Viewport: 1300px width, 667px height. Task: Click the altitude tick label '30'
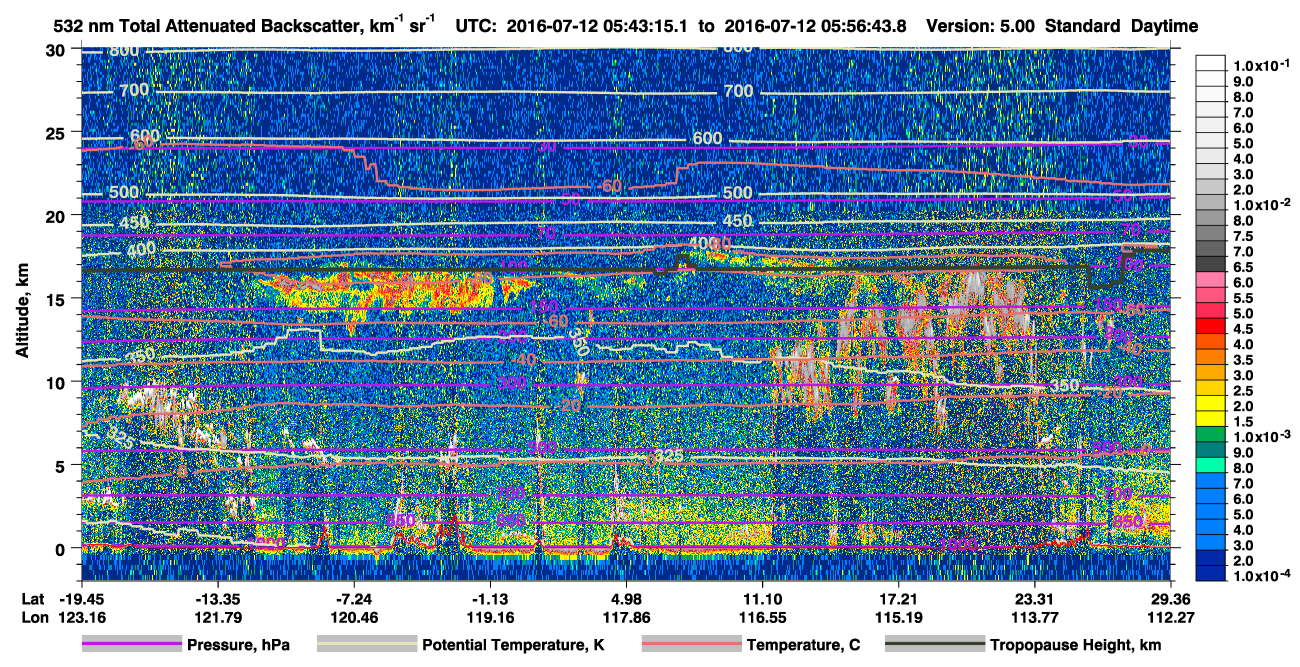point(57,50)
